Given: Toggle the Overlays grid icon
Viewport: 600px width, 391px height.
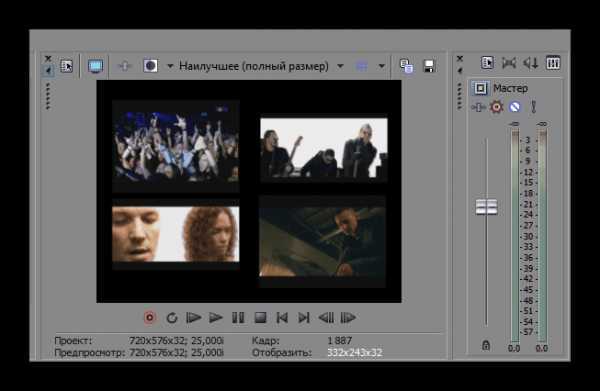Looking at the screenshot, I should (362, 66).
